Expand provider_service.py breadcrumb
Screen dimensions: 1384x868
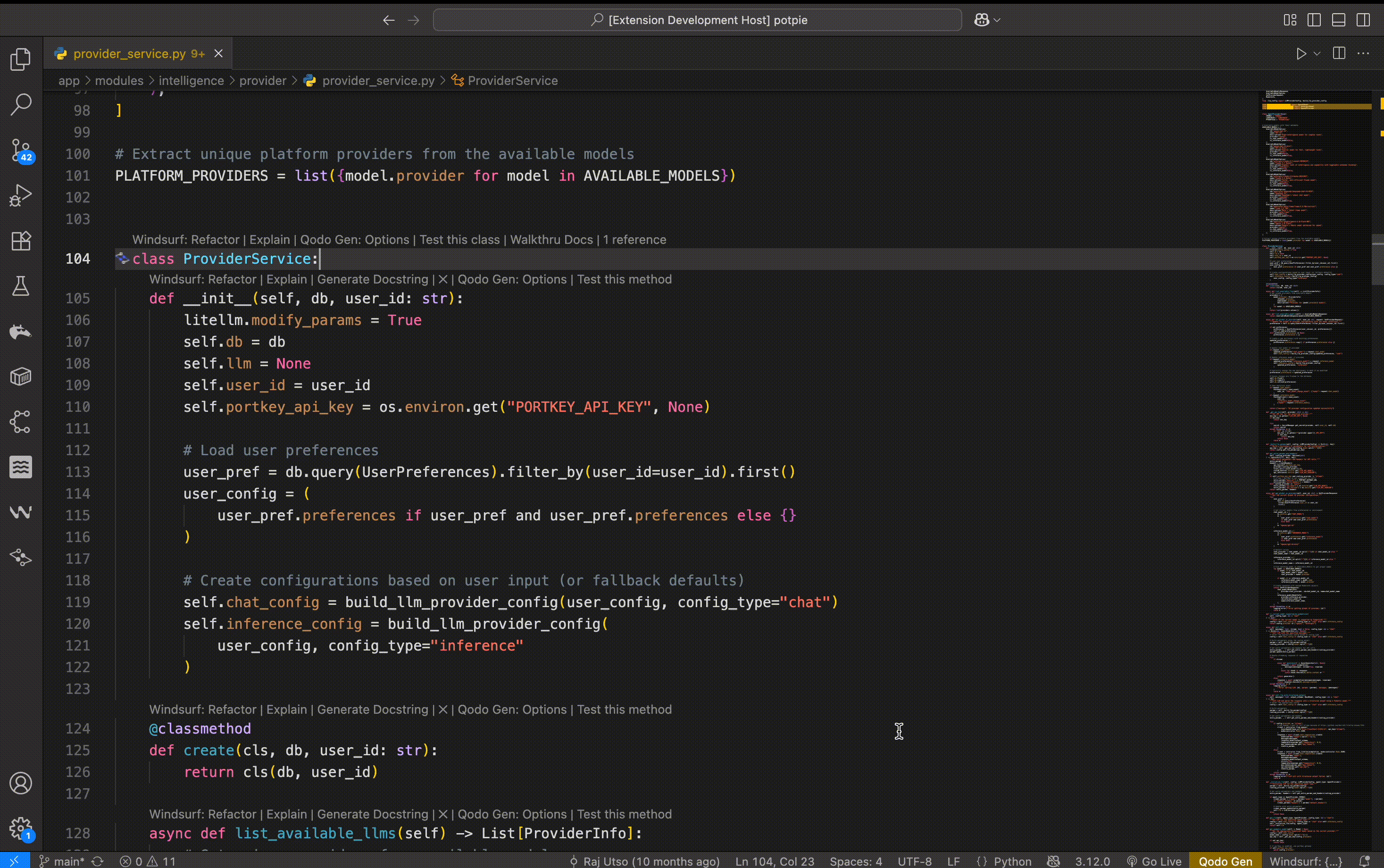point(370,80)
